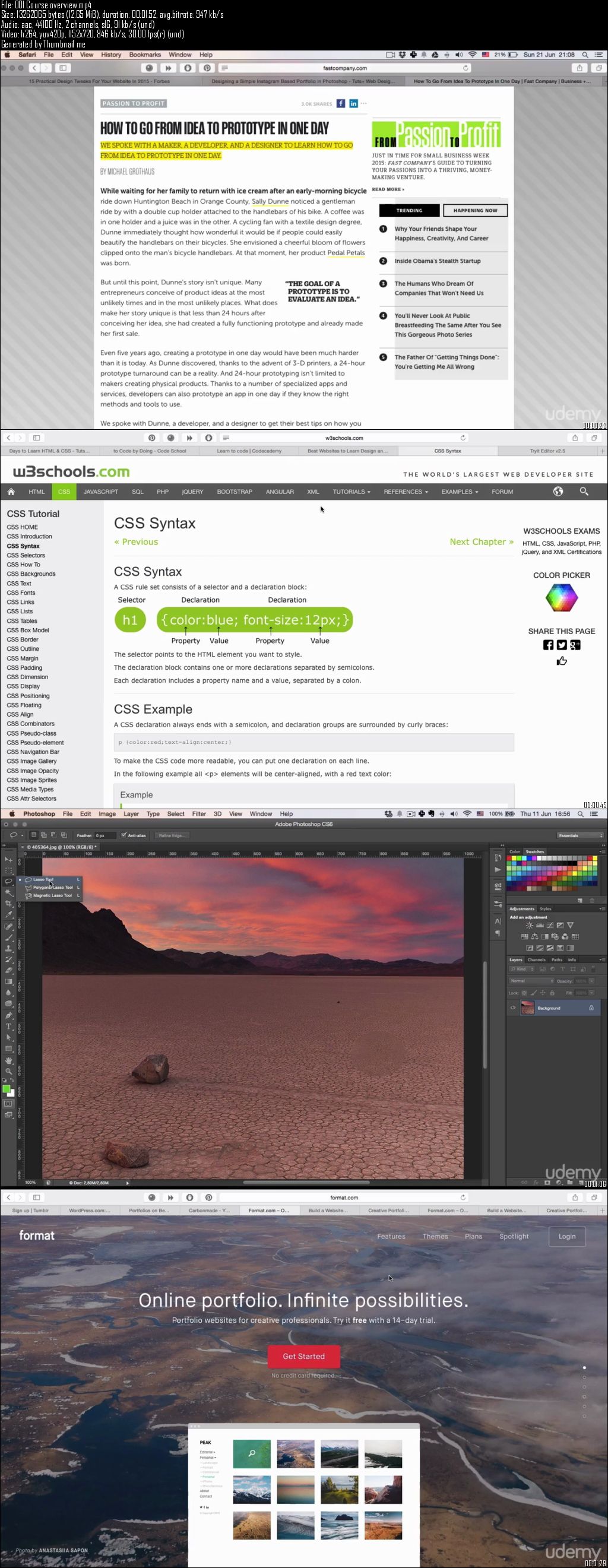Screen dimensions: 608x1568
Task: Select the Crop tool in Photoshop toolbar
Action: pos(8,903)
